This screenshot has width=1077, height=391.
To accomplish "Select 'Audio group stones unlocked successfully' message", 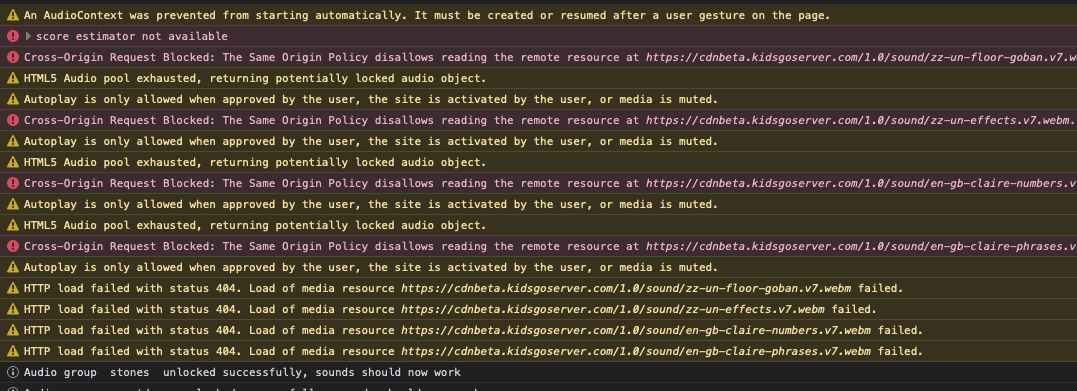I will click(x=242, y=372).
